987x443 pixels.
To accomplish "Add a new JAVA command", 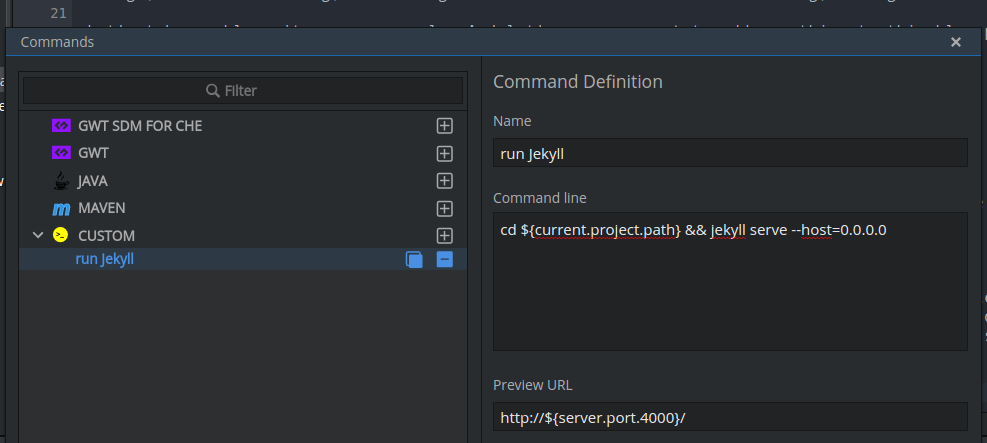I will (444, 181).
